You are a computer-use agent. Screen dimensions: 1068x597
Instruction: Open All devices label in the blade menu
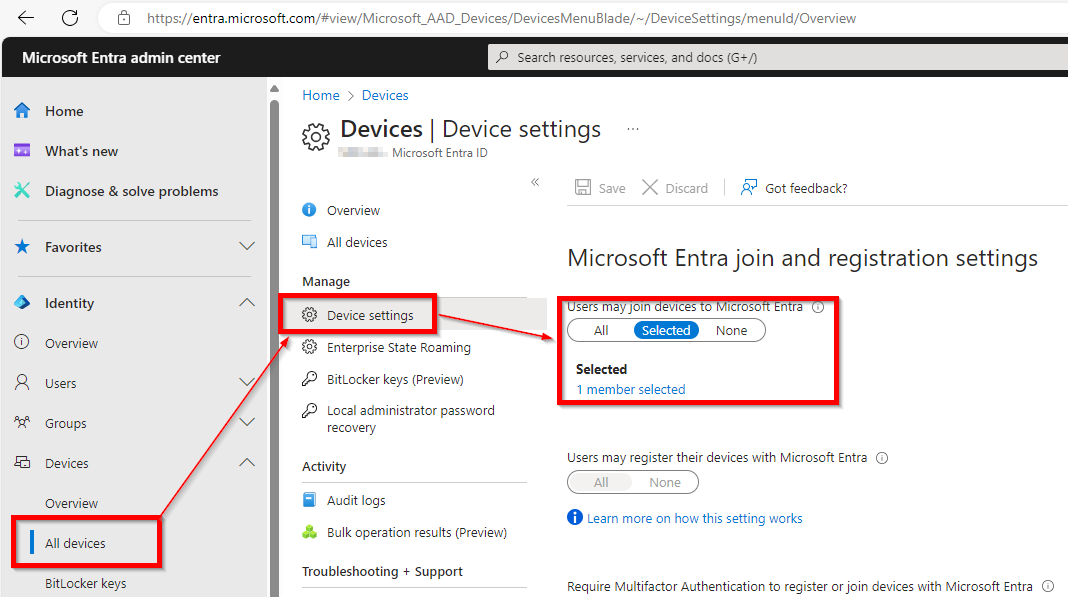357,243
